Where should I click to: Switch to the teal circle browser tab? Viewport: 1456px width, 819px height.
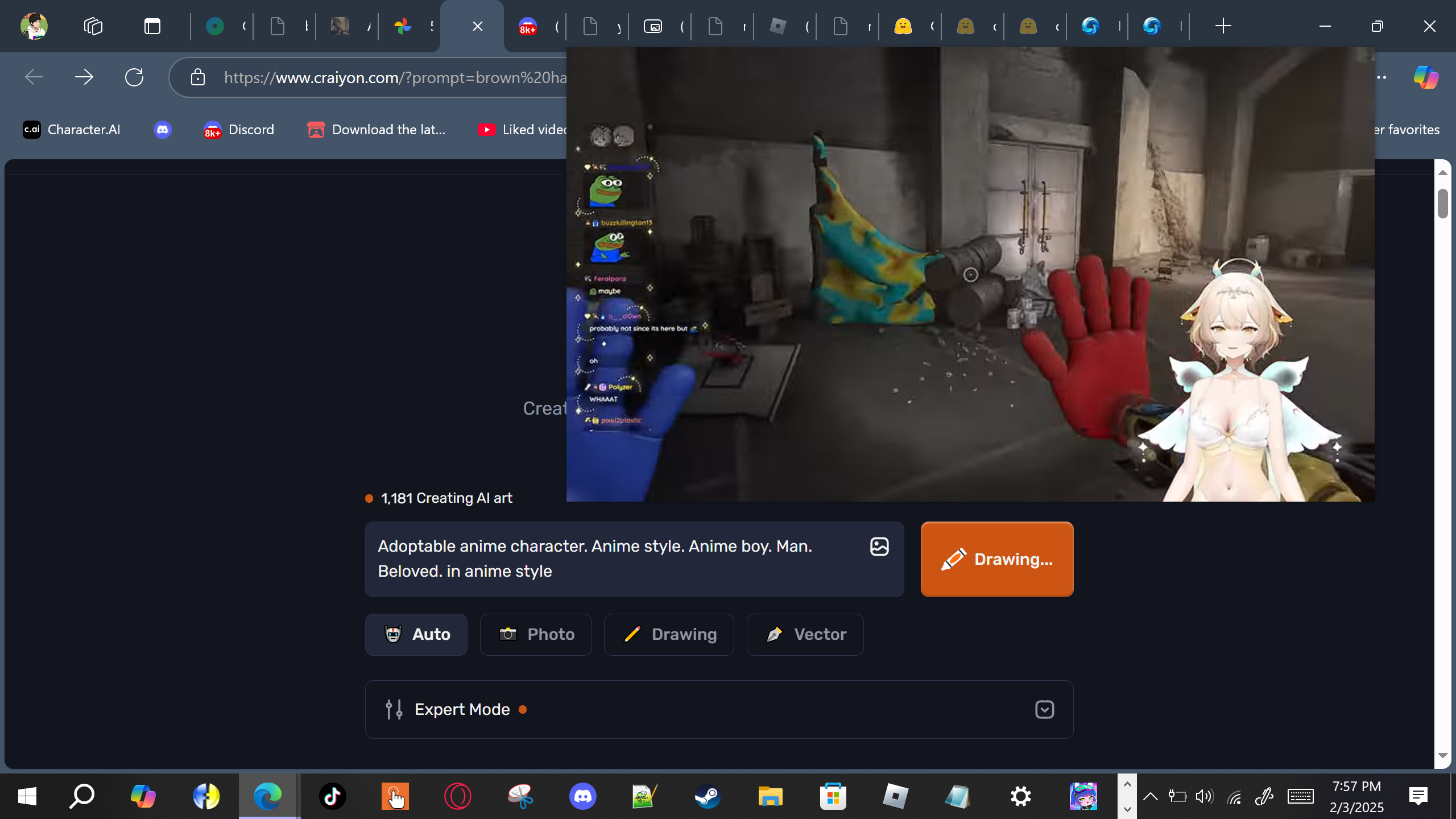click(222, 26)
